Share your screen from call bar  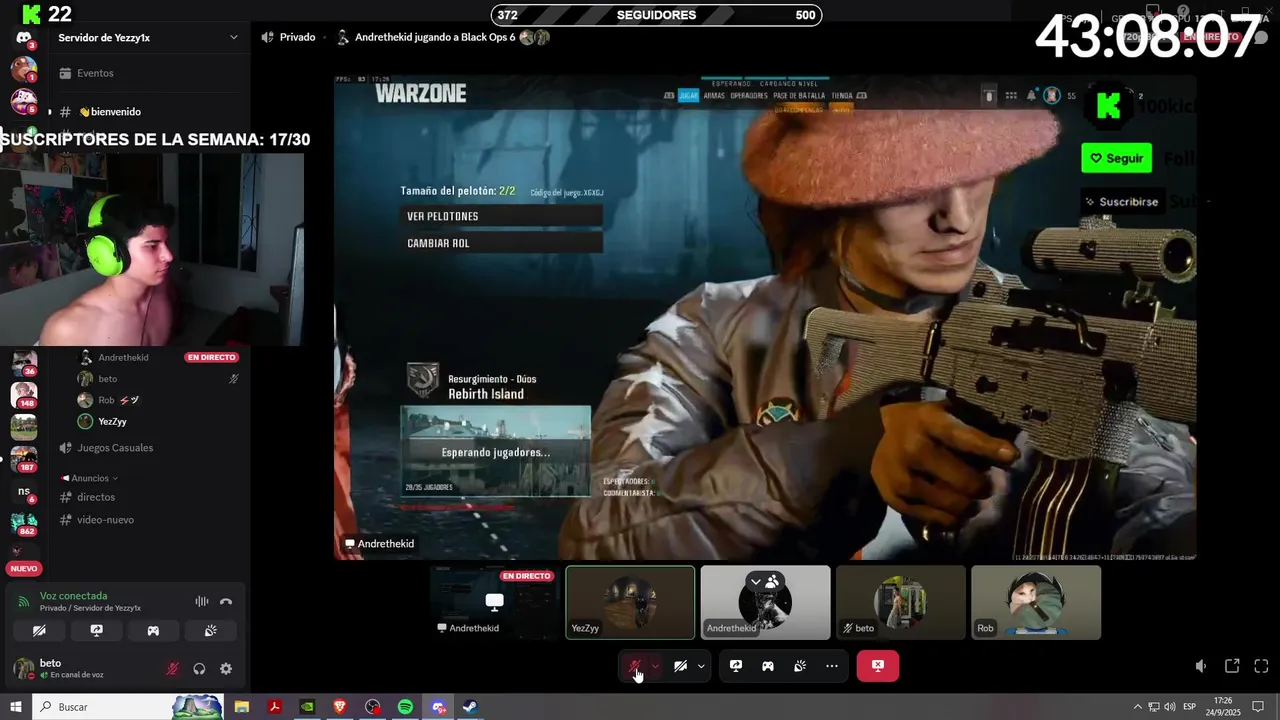point(736,666)
